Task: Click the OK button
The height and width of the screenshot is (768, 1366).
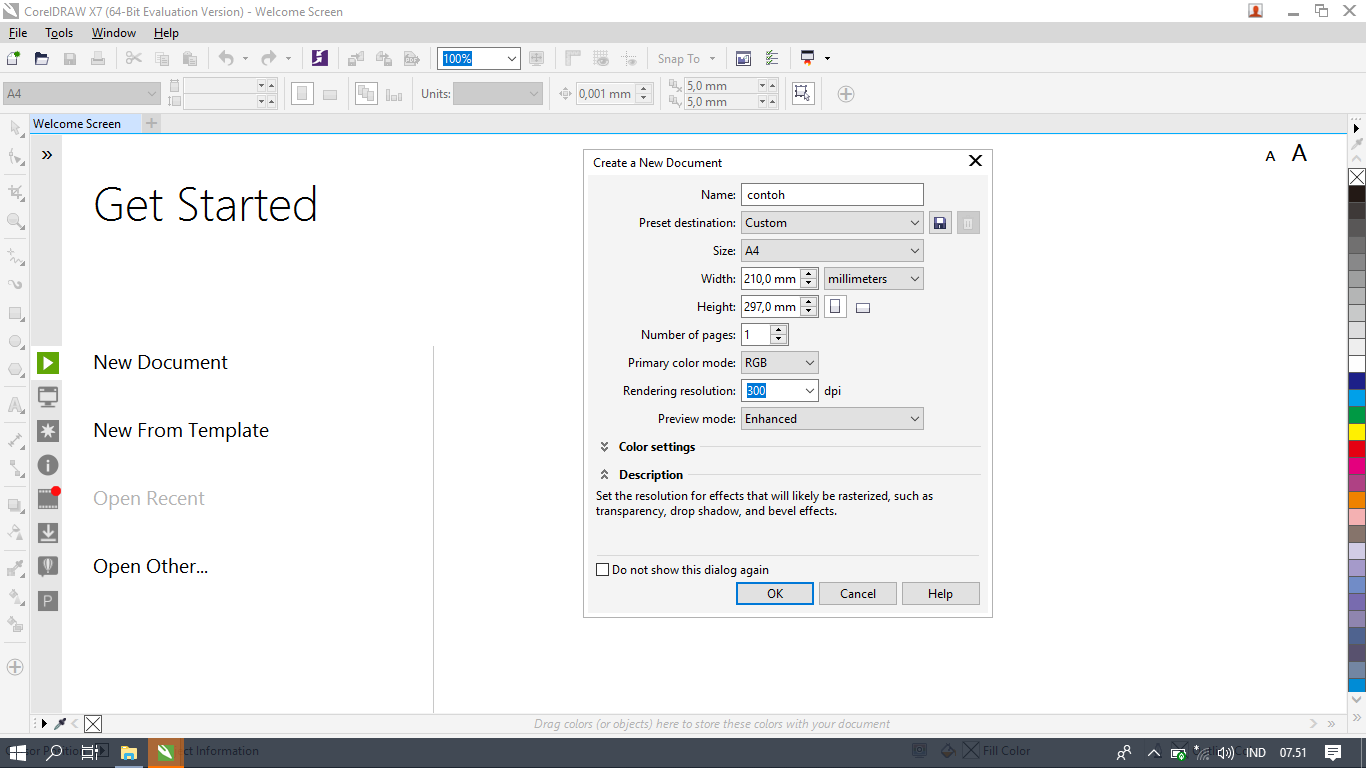Action: (x=775, y=594)
